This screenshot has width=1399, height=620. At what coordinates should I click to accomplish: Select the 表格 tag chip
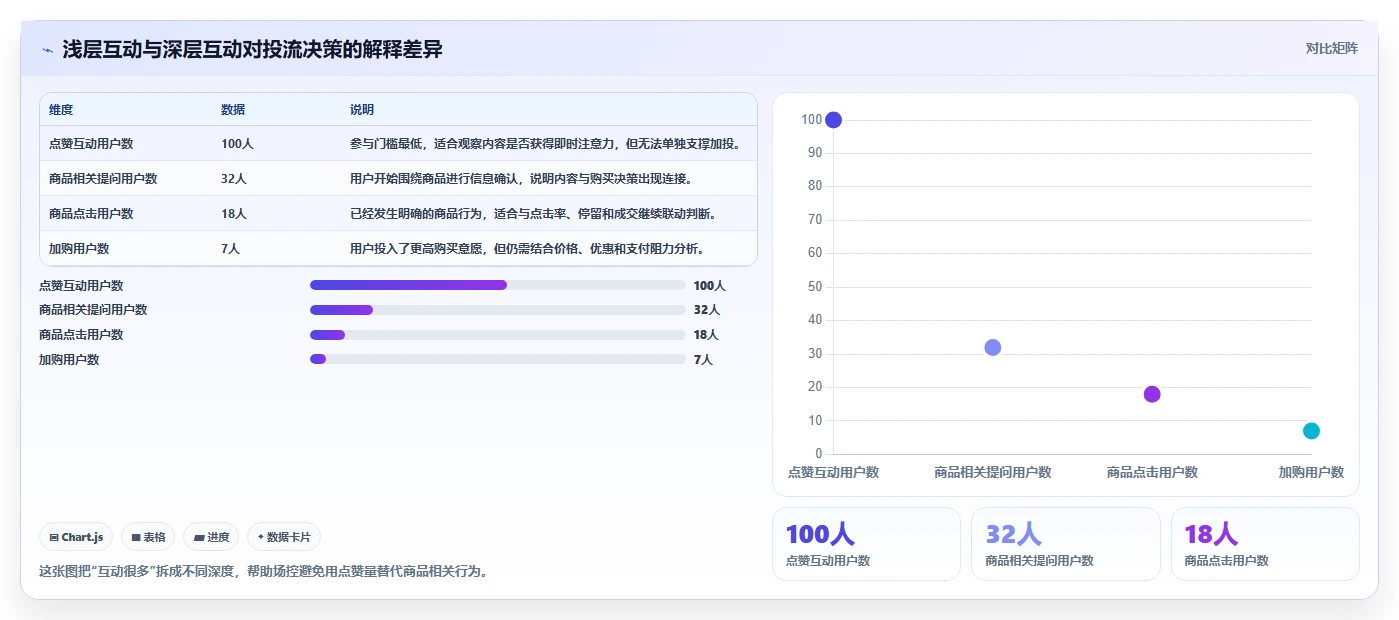point(148,537)
